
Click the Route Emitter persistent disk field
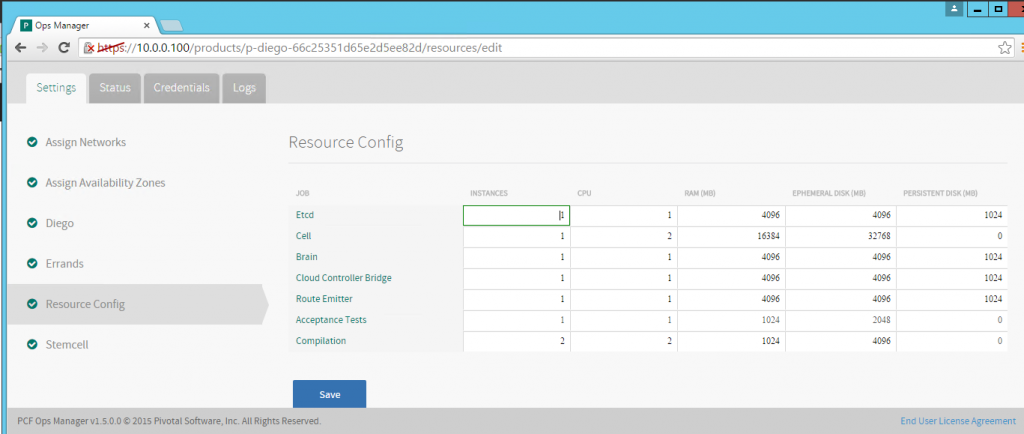(x=952, y=299)
